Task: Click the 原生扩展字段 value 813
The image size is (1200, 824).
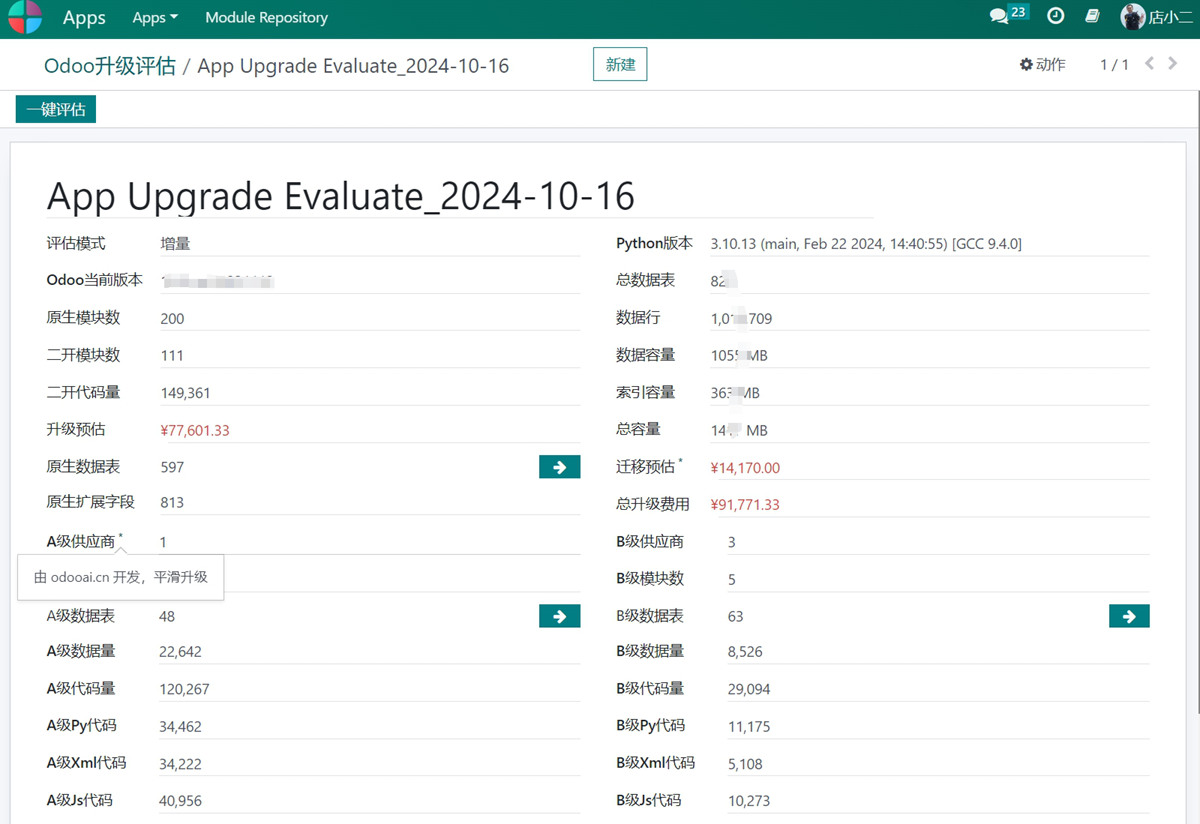Action: [172, 503]
